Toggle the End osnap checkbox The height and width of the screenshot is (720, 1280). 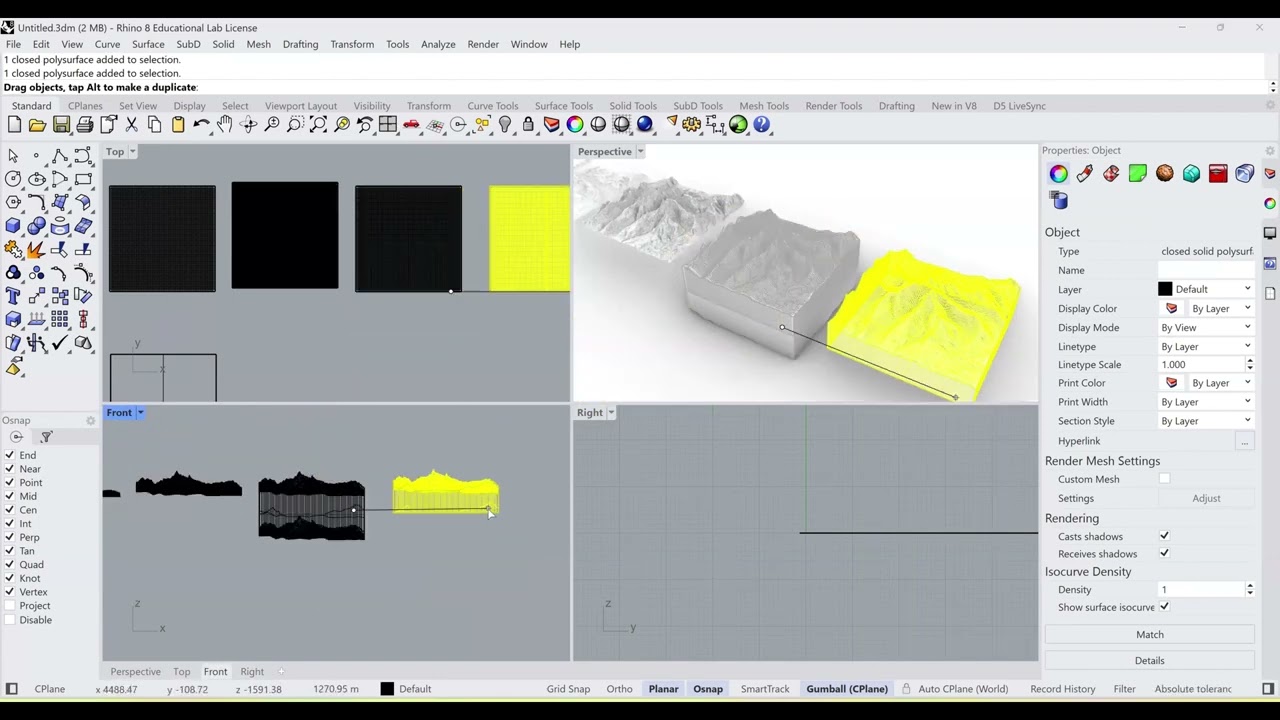click(x=10, y=455)
